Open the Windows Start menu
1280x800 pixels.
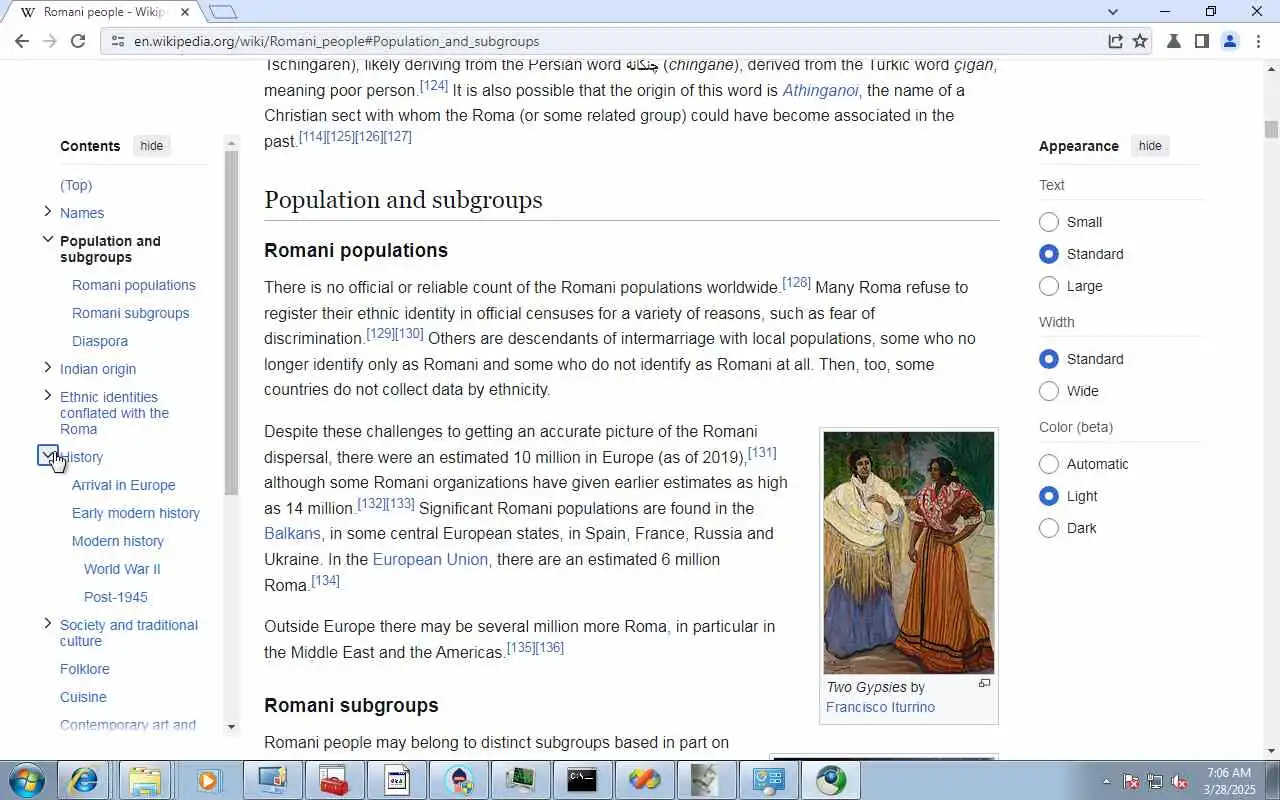26,780
